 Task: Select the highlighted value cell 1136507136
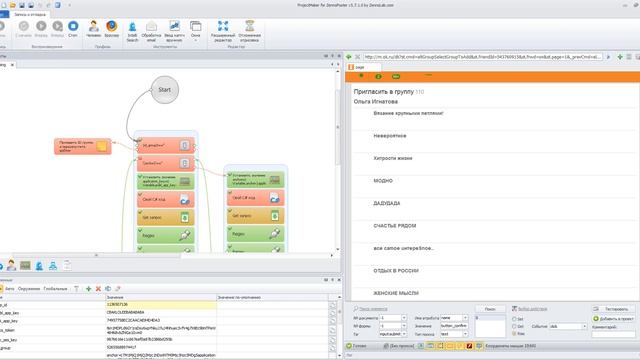tap(161, 304)
